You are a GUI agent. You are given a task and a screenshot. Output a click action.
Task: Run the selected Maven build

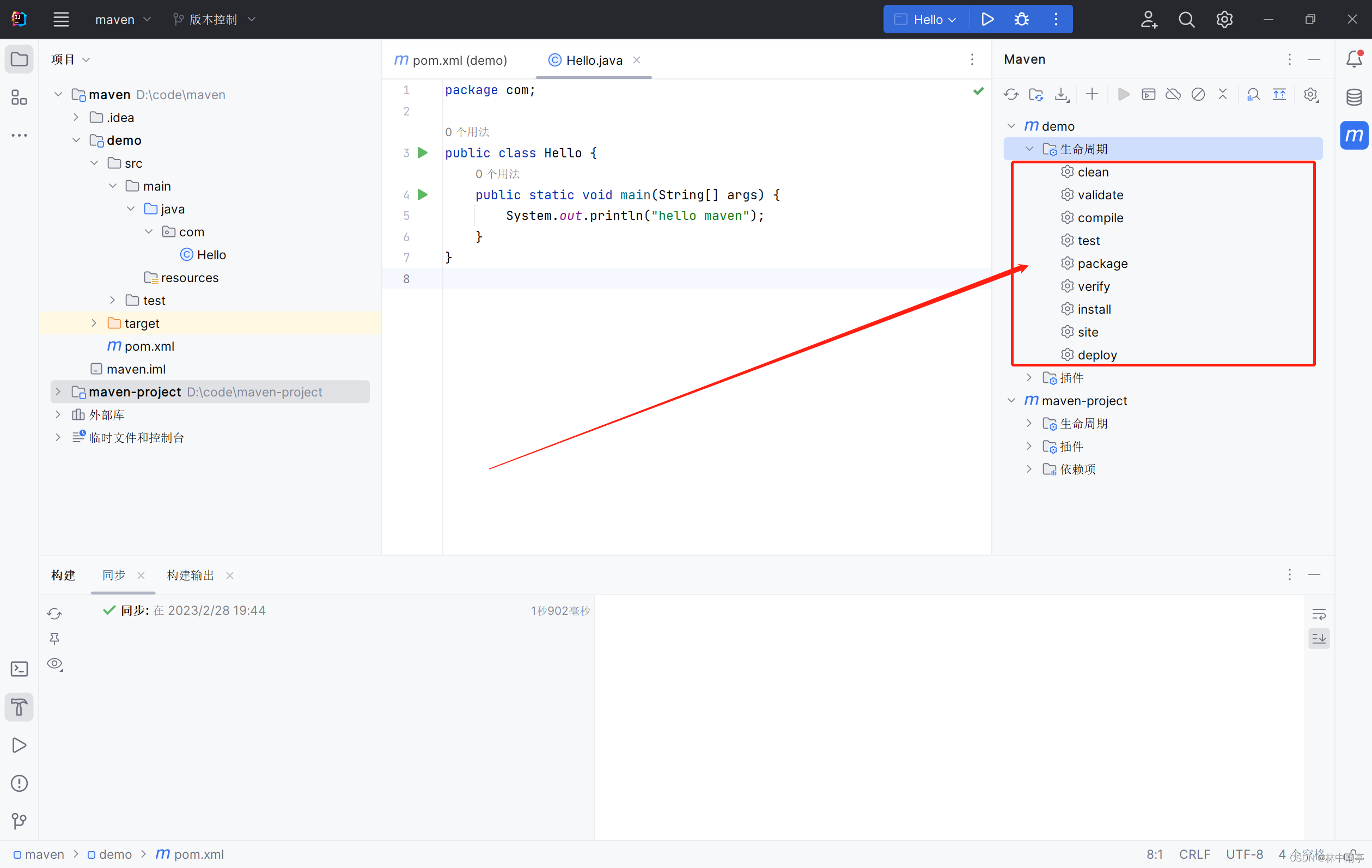pos(1123,95)
